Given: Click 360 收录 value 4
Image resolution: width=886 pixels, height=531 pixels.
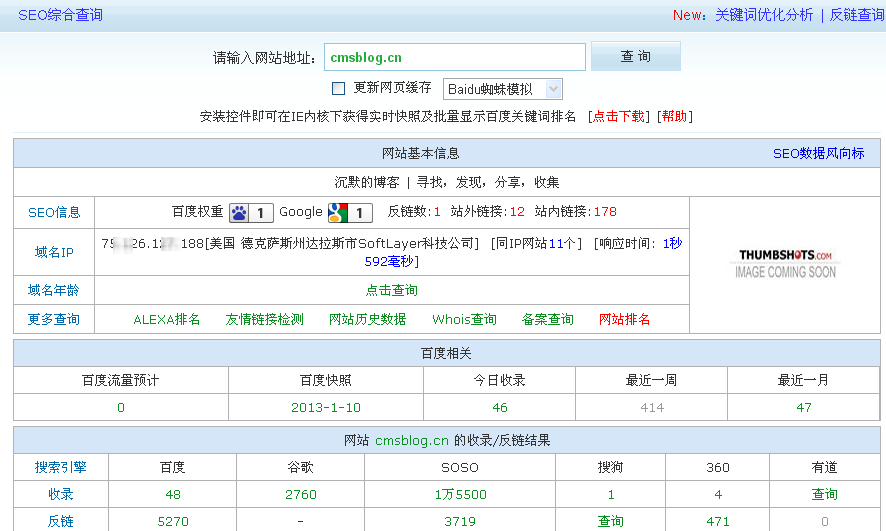Looking at the screenshot, I should click(718, 495).
